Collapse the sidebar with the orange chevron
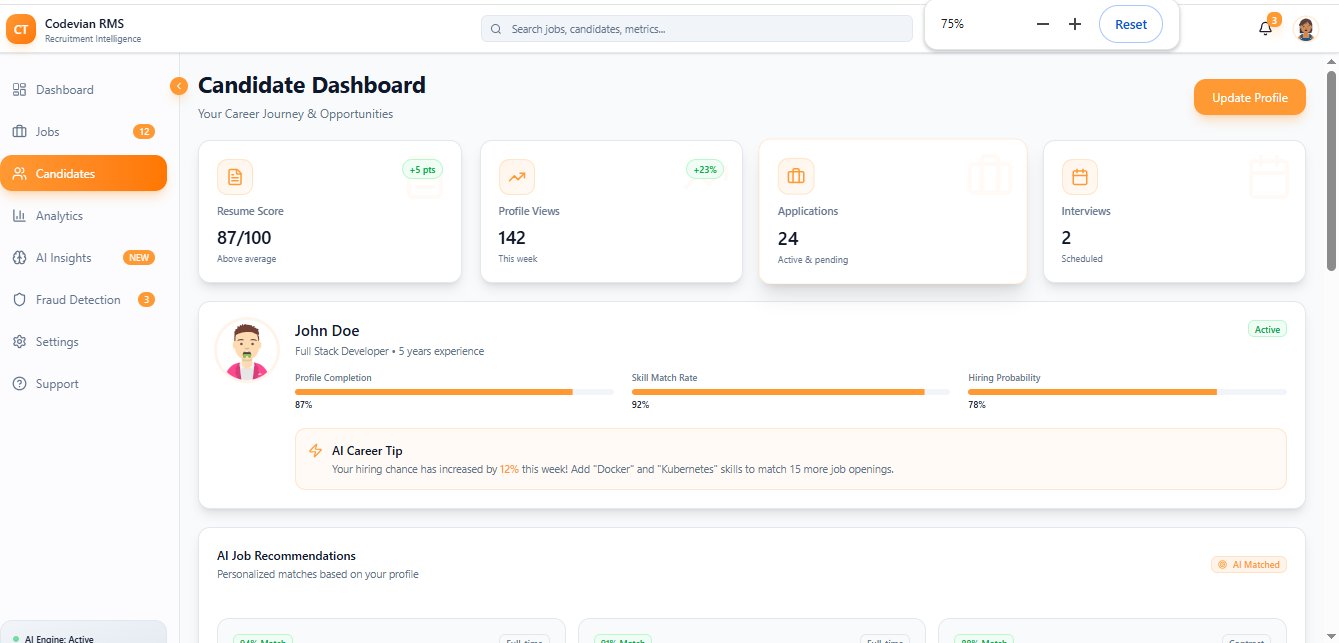 [x=179, y=86]
